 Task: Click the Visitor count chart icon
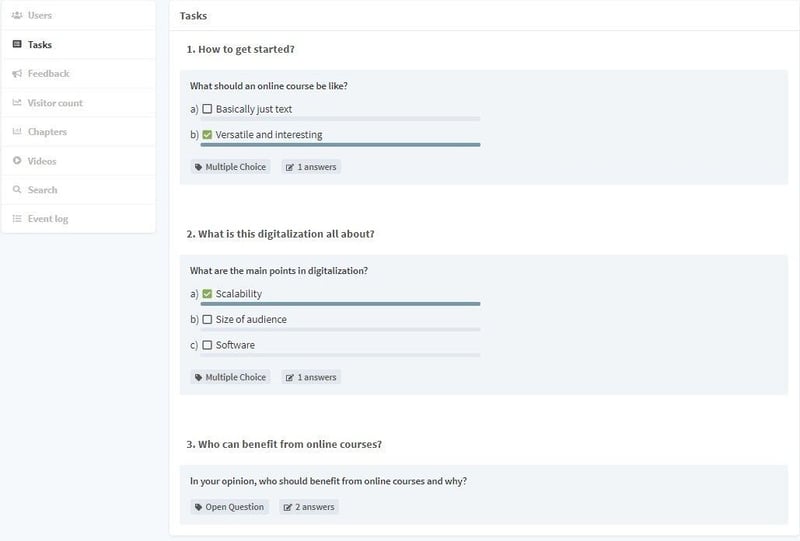(x=17, y=103)
